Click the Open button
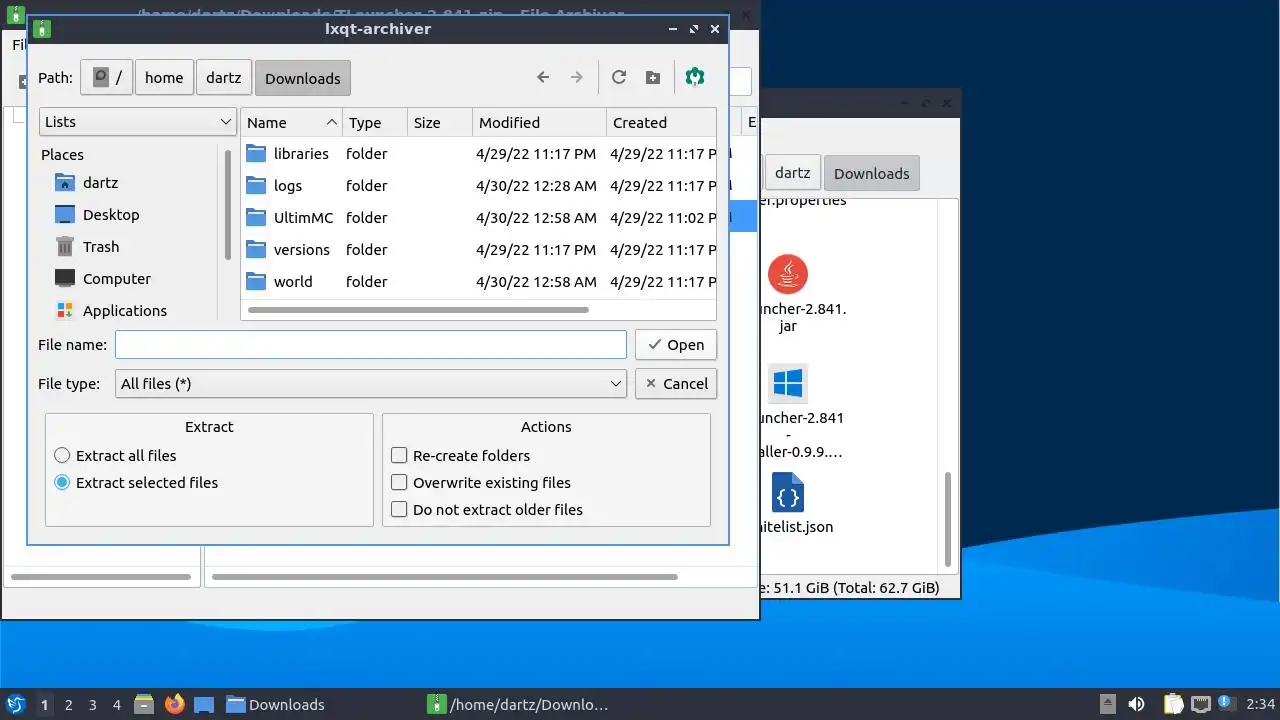 click(676, 345)
